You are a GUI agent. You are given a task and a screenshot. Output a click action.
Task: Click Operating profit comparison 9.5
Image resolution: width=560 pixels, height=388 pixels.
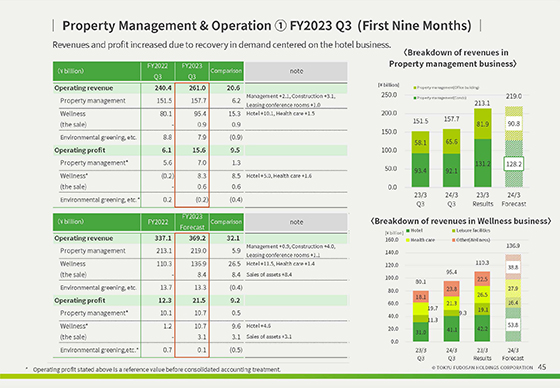click(x=235, y=150)
